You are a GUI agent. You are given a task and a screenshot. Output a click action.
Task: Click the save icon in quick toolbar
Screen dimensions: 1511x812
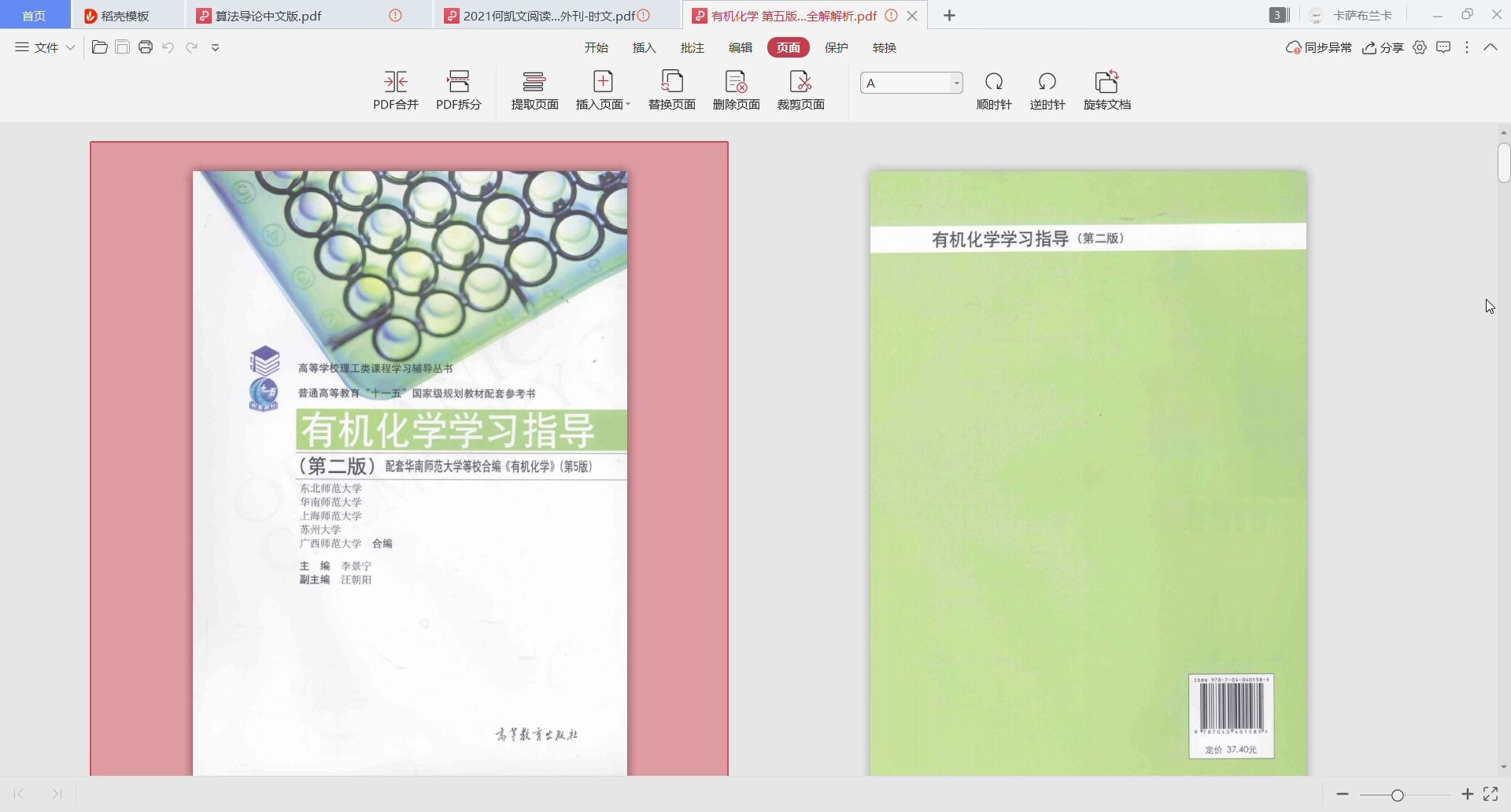point(122,47)
